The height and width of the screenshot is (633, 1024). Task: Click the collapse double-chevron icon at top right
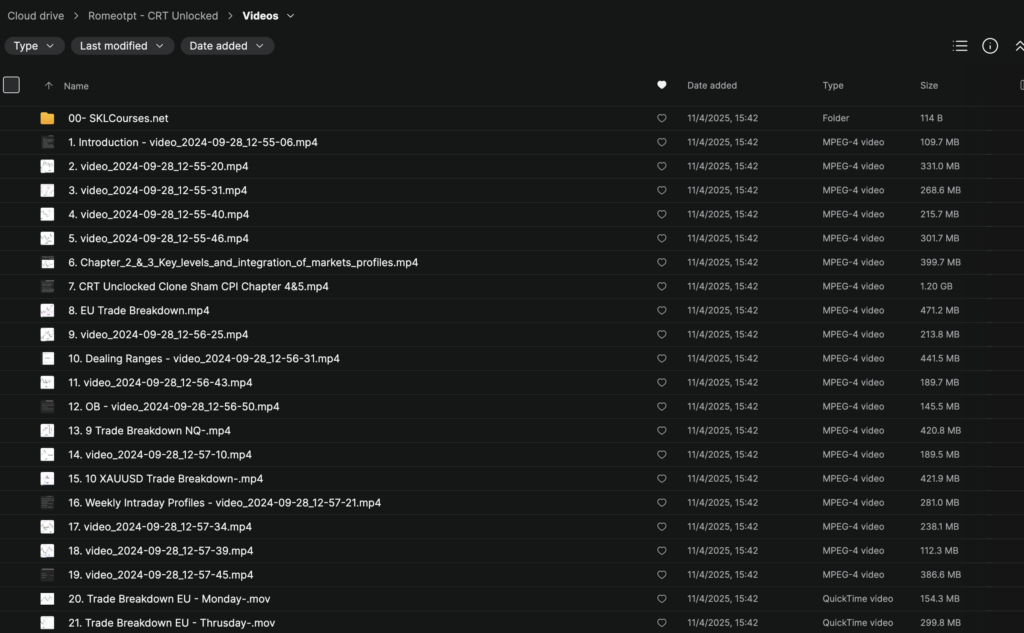[x=1018, y=46]
